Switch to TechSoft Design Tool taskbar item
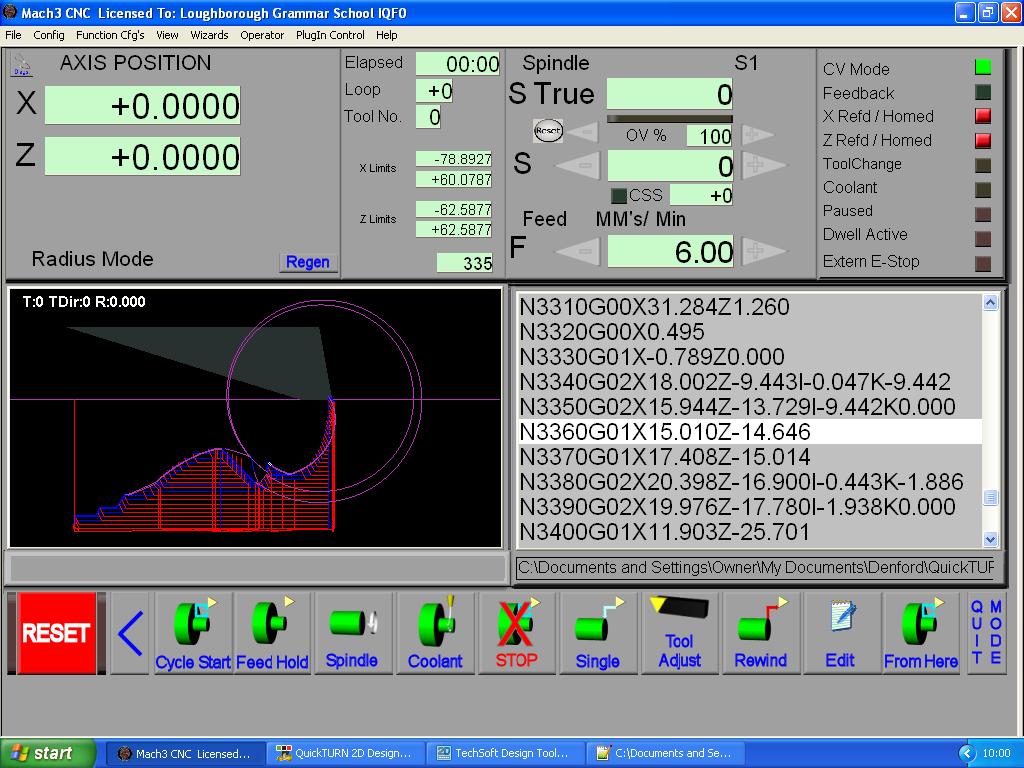The height and width of the screenshot is (768, 1024). tap(505, 753)
